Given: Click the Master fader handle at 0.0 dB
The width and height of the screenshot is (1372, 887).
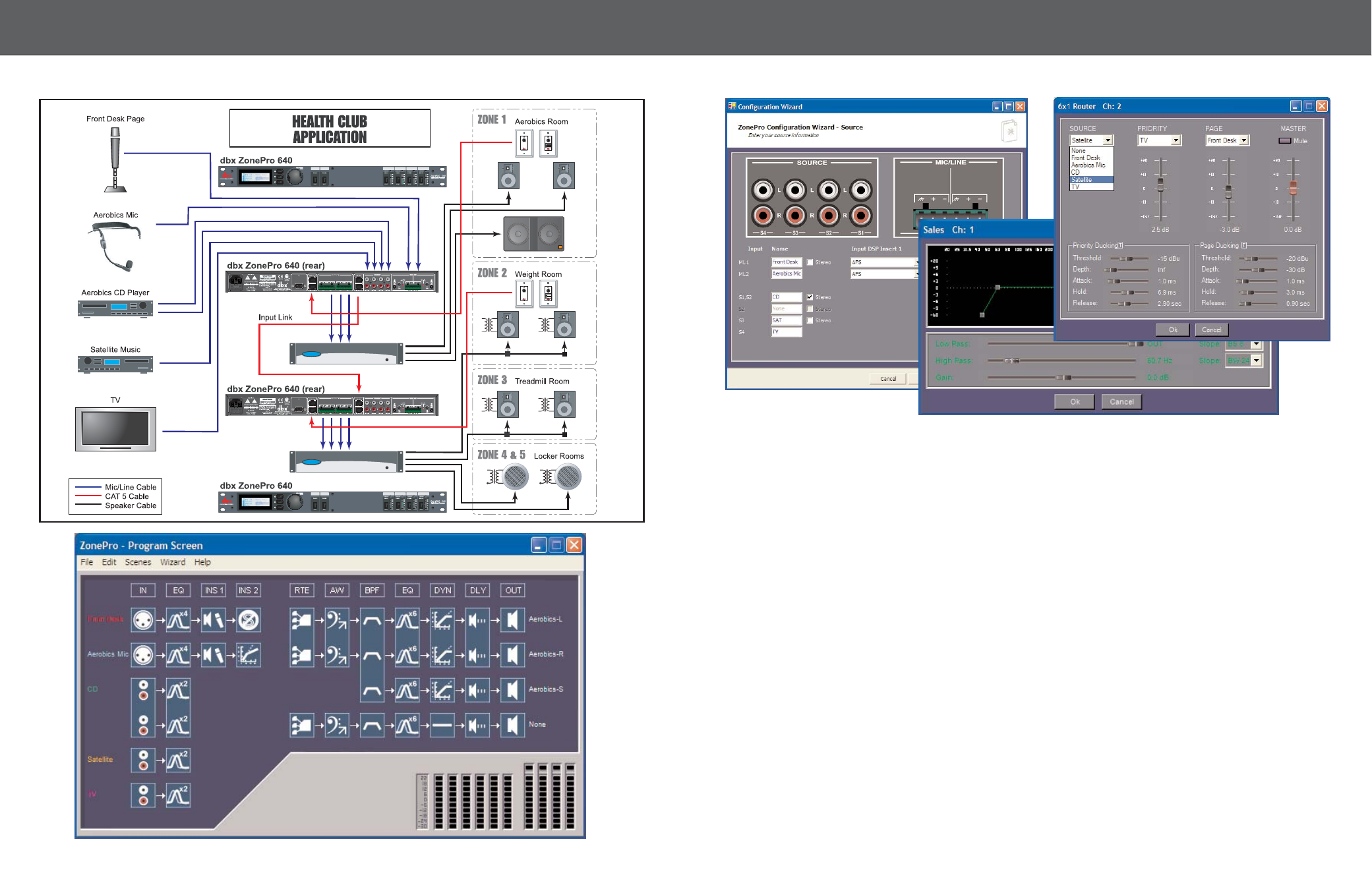Looking at the screenshot, I should pyautogui.click(x=1294, y=188).
